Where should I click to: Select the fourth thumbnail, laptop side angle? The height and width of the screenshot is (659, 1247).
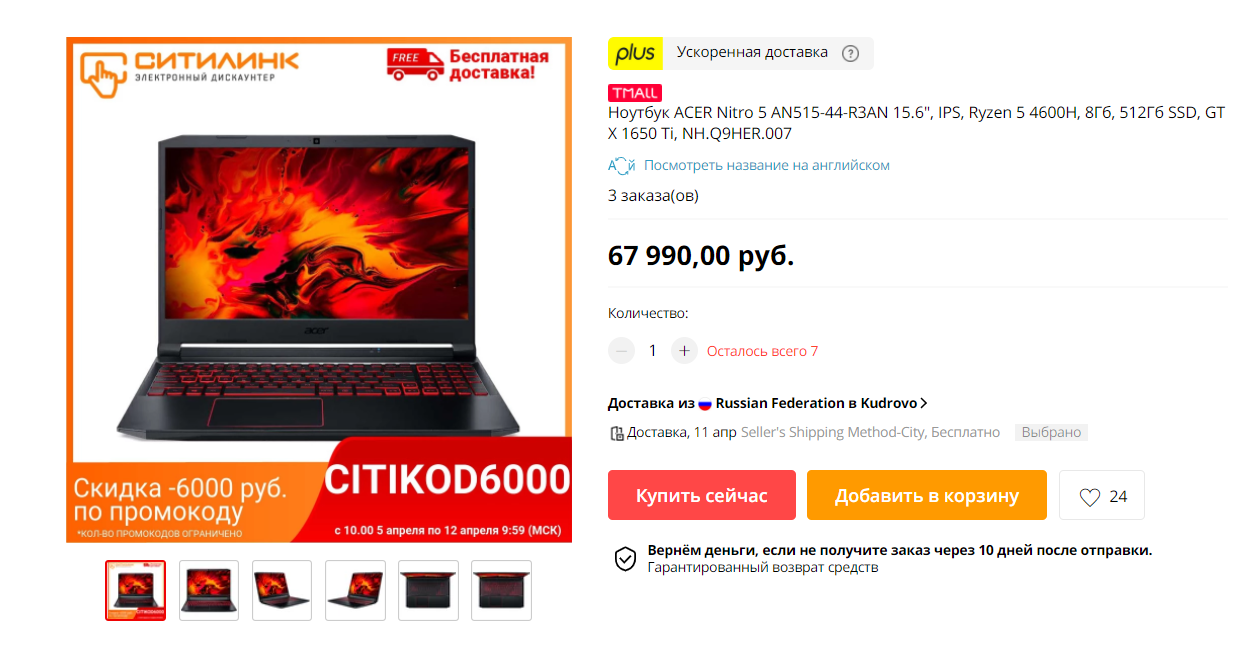pyautogui.click(x=355, y=590)
